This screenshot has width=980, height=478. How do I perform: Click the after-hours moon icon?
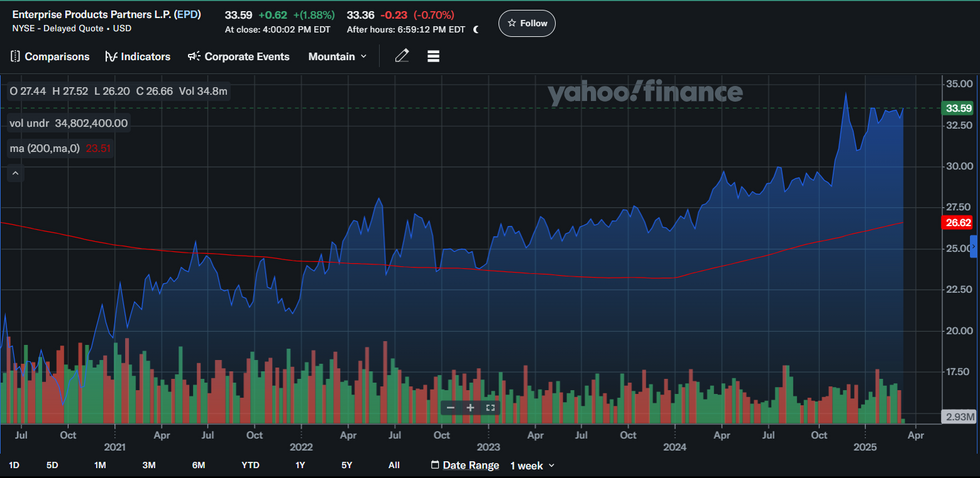476,29
